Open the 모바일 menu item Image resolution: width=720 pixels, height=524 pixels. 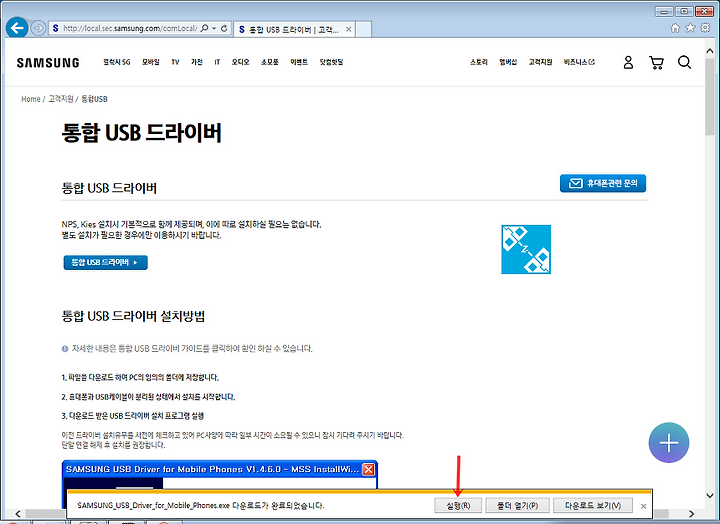pyautogui.click(x=151, y=62)
